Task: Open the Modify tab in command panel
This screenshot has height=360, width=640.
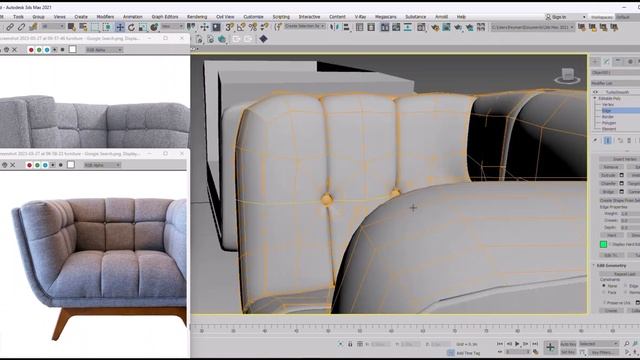Action: 607,61
